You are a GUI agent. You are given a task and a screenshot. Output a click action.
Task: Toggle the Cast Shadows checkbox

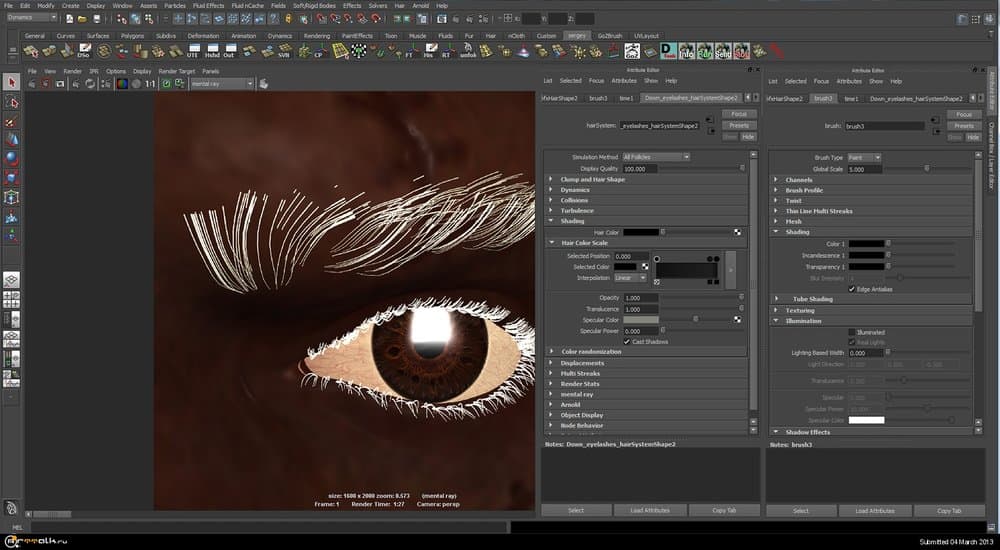[x=627, y=341]
